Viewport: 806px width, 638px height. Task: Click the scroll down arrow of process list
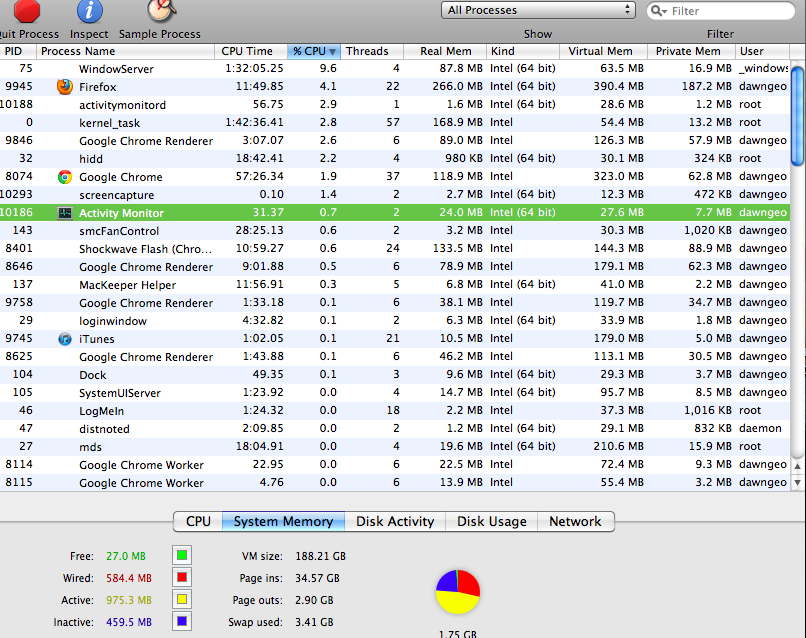(x=797, y=482)
